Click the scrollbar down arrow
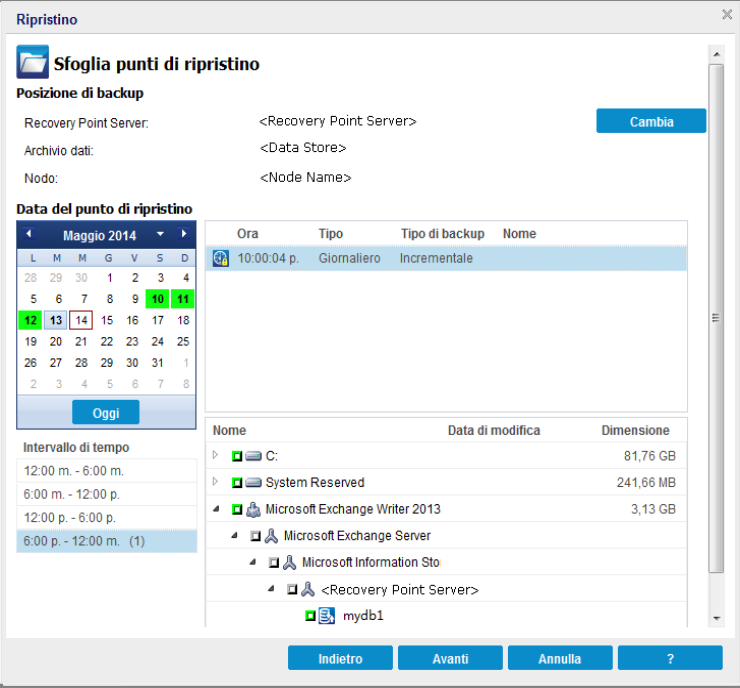The height and width of the screenshot is (688, 740). [x=716, y=618]
